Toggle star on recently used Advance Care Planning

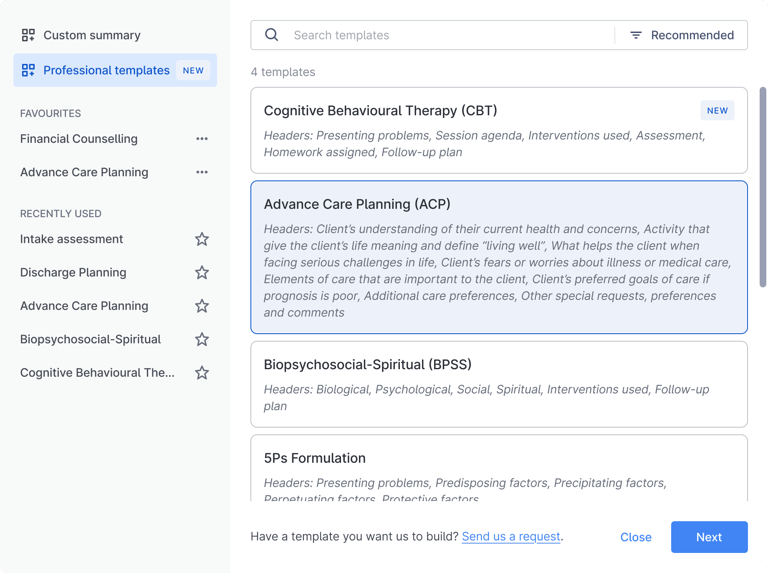(x=202, y=306)
